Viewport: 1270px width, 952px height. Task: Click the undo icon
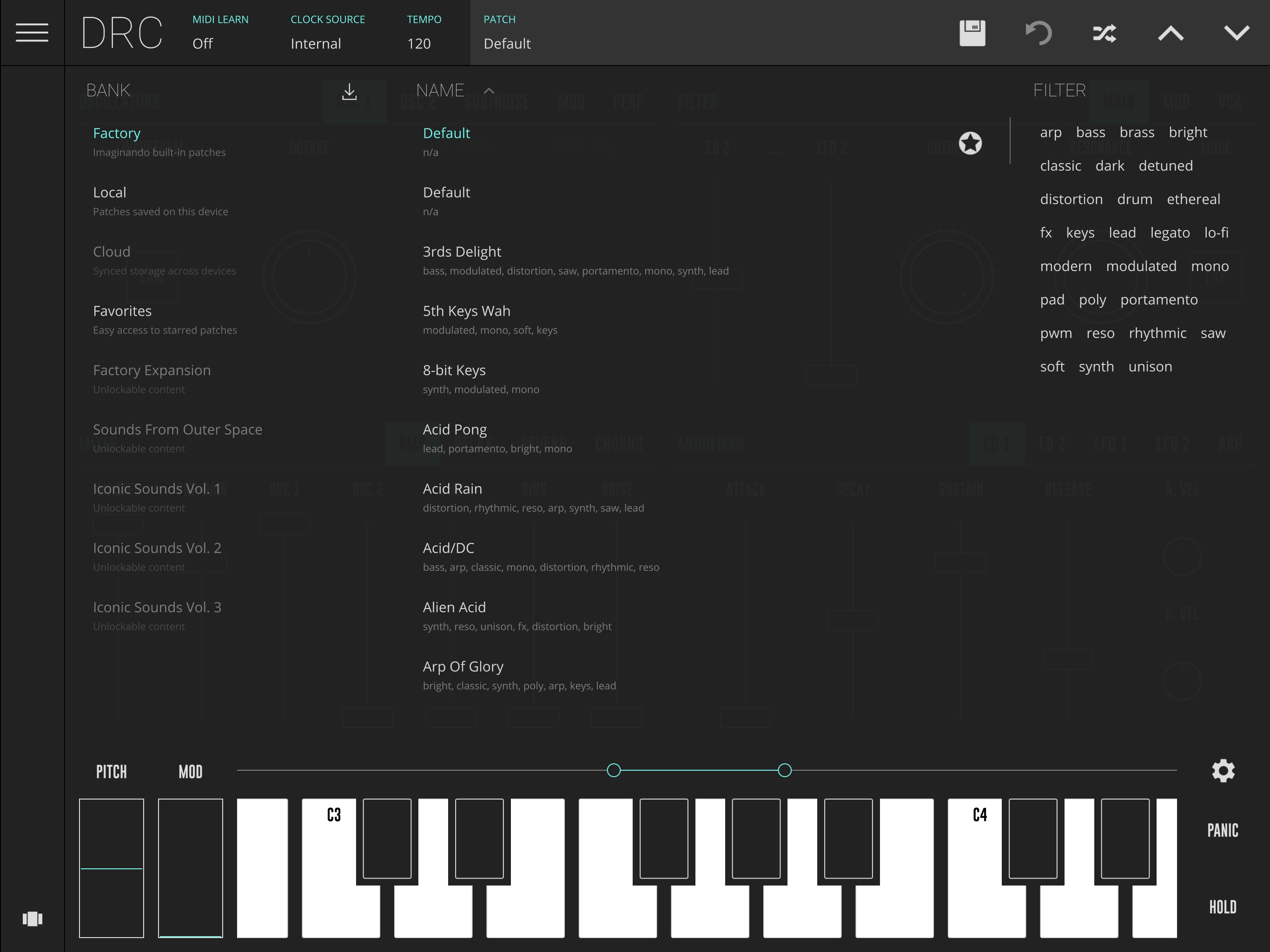[1037, 32]
